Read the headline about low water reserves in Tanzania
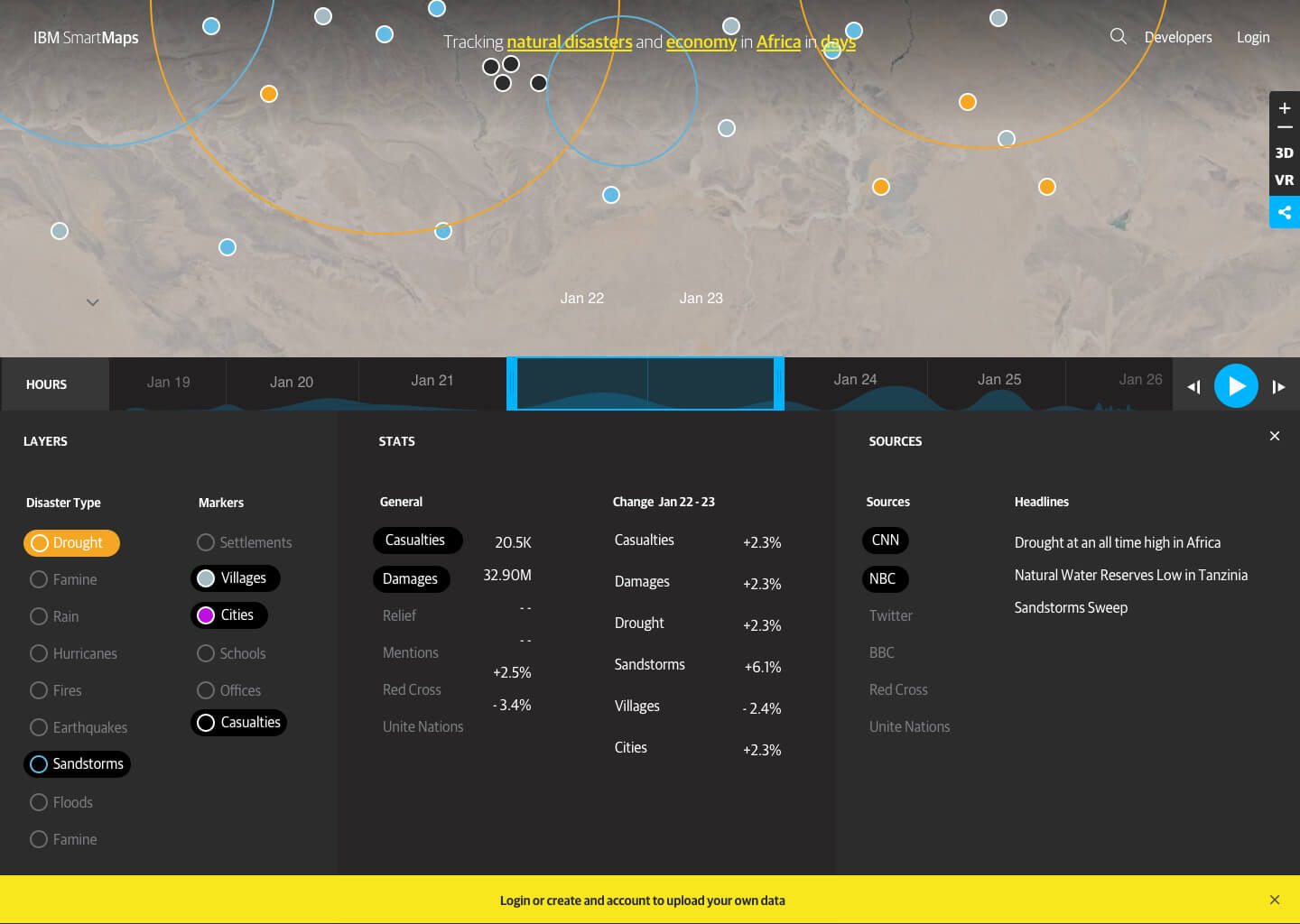 1131,575
